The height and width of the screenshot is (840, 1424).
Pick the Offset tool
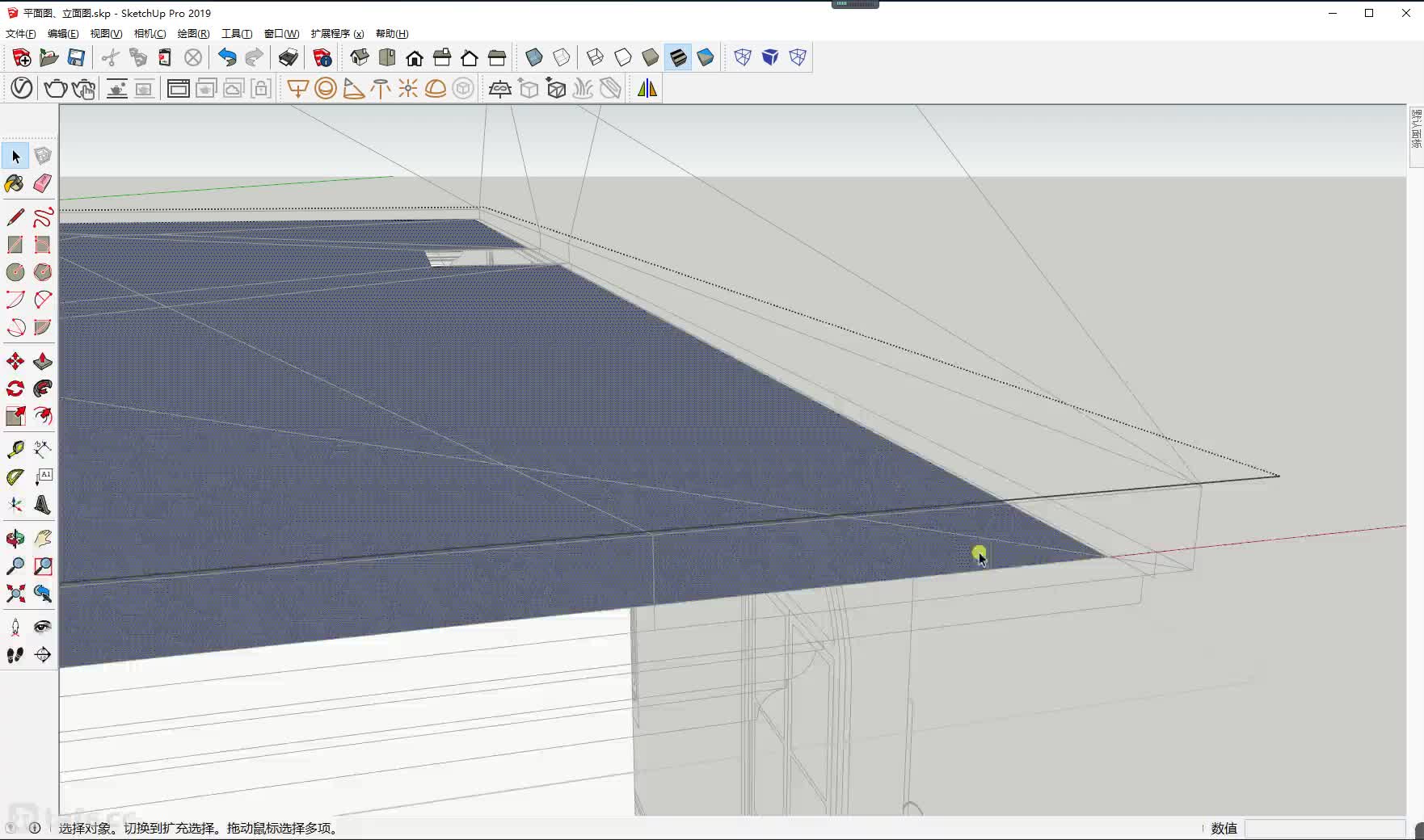pos(43,416)
